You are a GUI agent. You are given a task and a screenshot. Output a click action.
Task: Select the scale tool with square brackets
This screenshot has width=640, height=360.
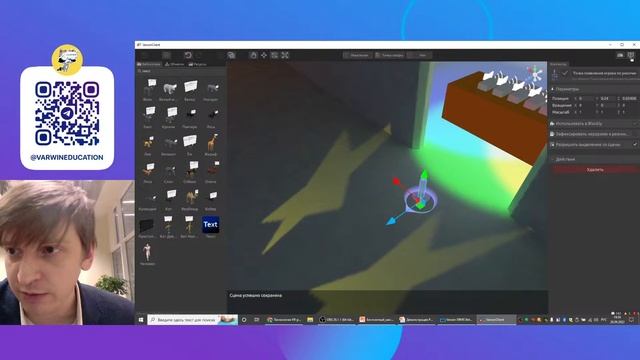point(274,55)
